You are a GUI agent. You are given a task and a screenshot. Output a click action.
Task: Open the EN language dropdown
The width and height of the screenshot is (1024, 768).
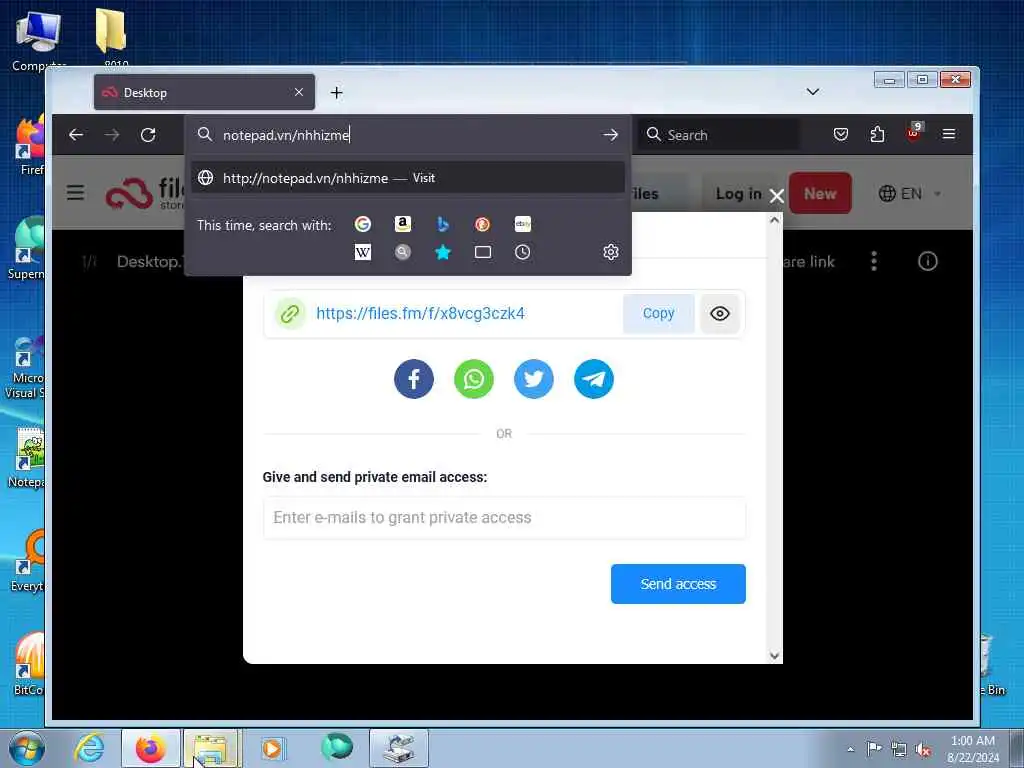[910, 193]
